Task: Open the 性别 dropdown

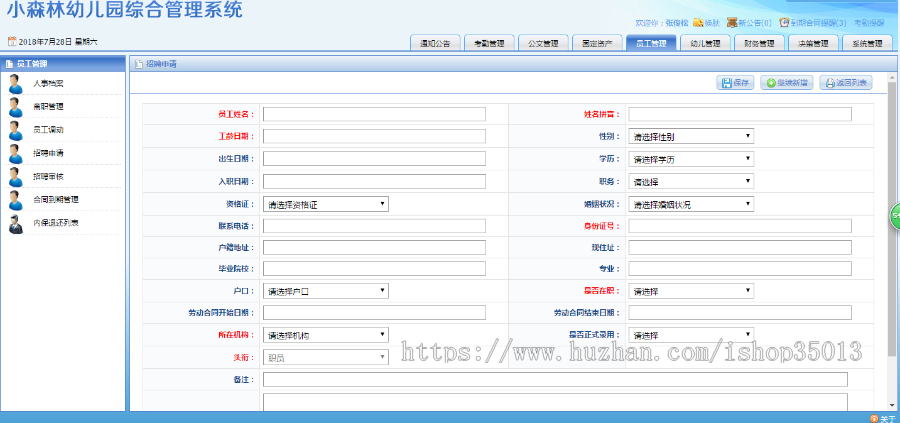Action: pyautogui.click(x=691, y=137)
